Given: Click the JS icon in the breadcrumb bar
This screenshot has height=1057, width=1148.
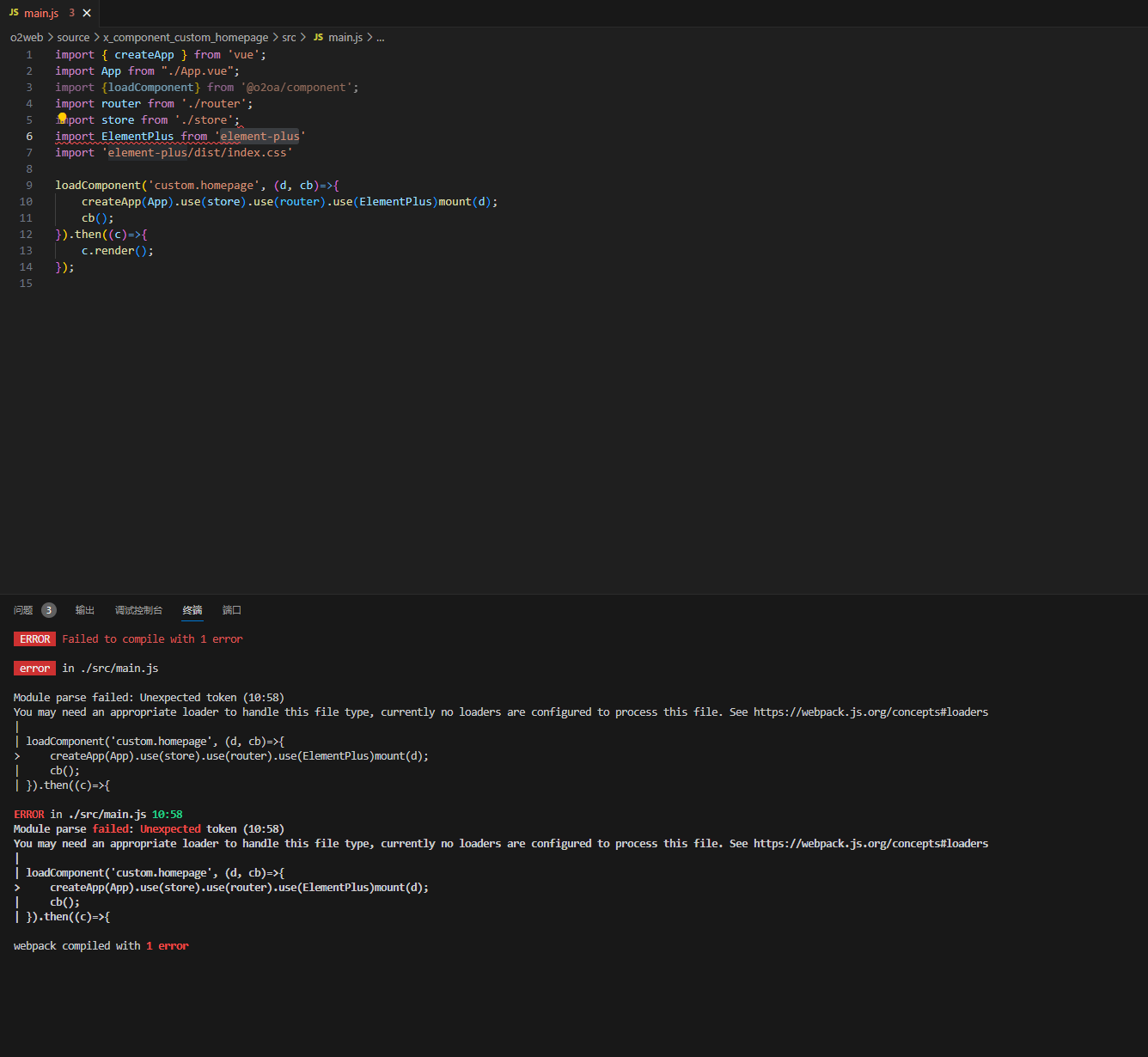Looking at the screenshot, I should pyautogui.click(x=318, y=38).
